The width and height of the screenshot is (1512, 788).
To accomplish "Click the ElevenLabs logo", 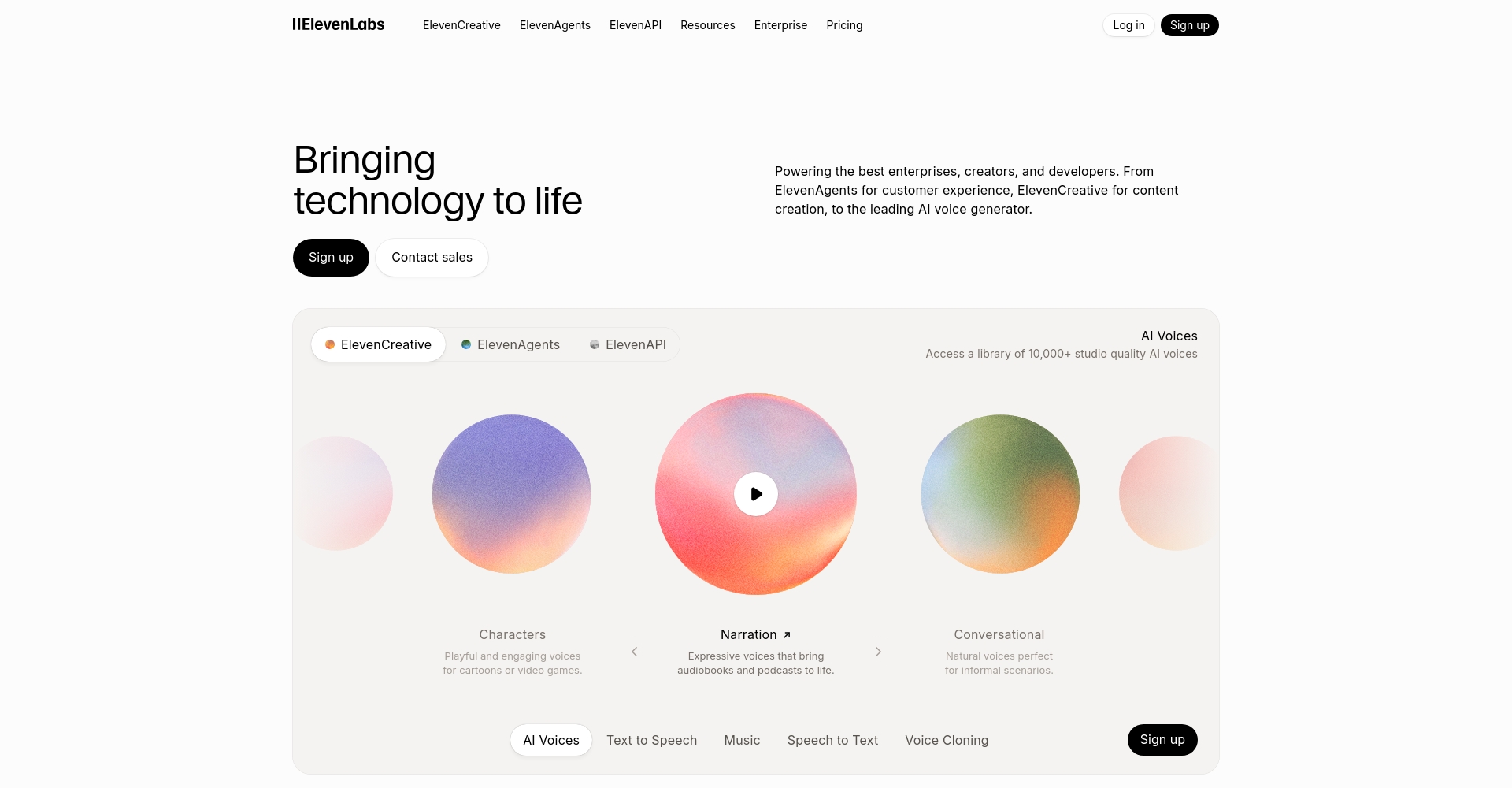I will [x=339, y=24].
